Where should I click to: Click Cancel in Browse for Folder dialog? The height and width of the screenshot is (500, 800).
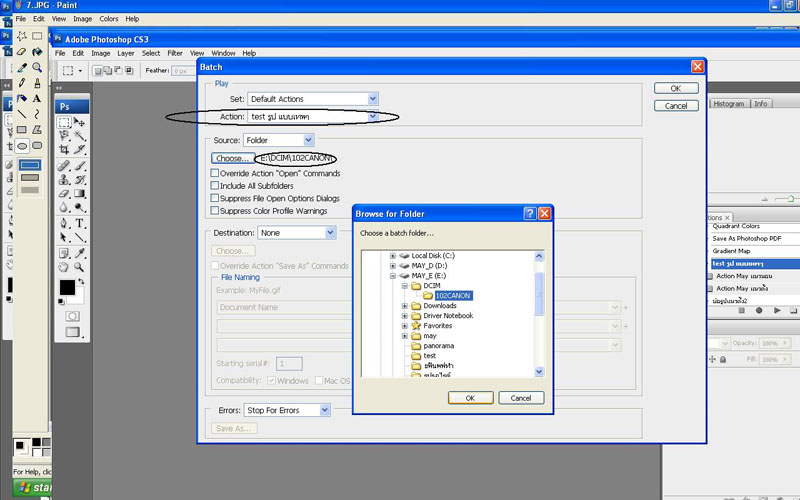coord(521,398)
